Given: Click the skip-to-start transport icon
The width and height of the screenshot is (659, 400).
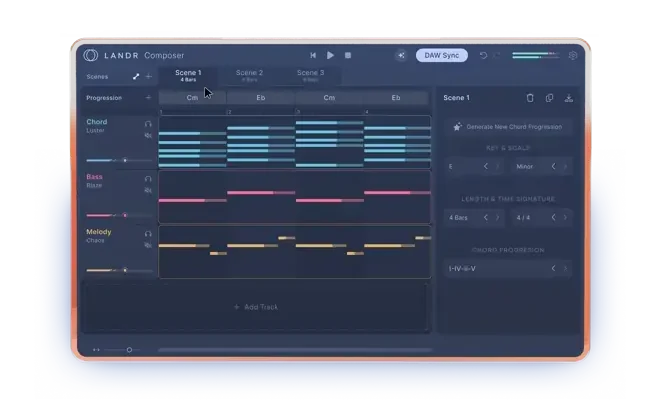Looking at the screenshot, I should [x=313, y=56].
